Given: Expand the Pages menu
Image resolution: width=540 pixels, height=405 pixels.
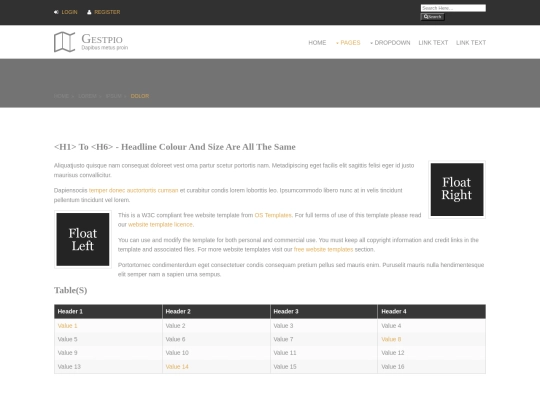Looking at the screenshot, I should coord(348,43).
